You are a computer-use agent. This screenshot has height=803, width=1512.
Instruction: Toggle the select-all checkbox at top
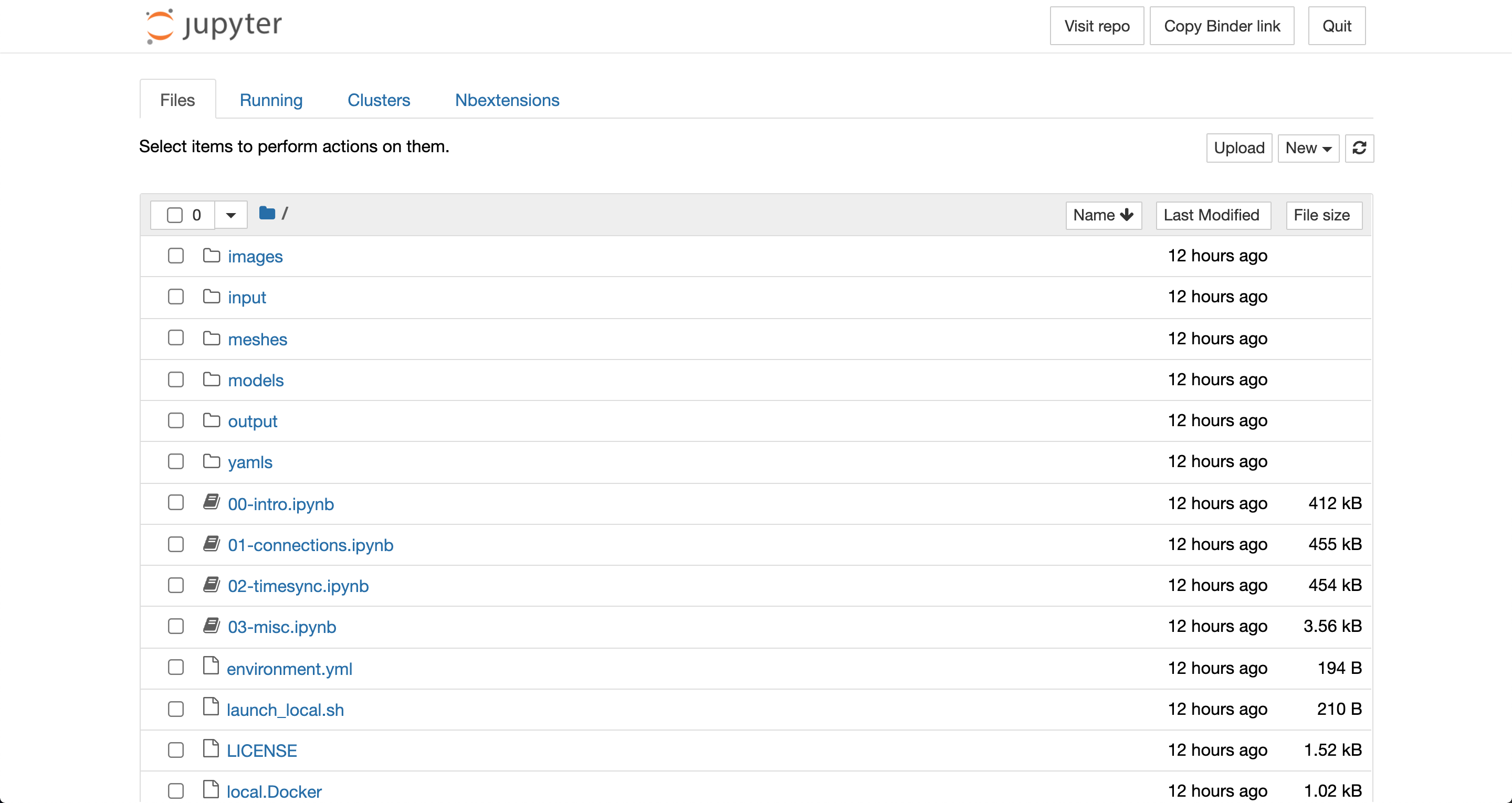pos(174,214)
